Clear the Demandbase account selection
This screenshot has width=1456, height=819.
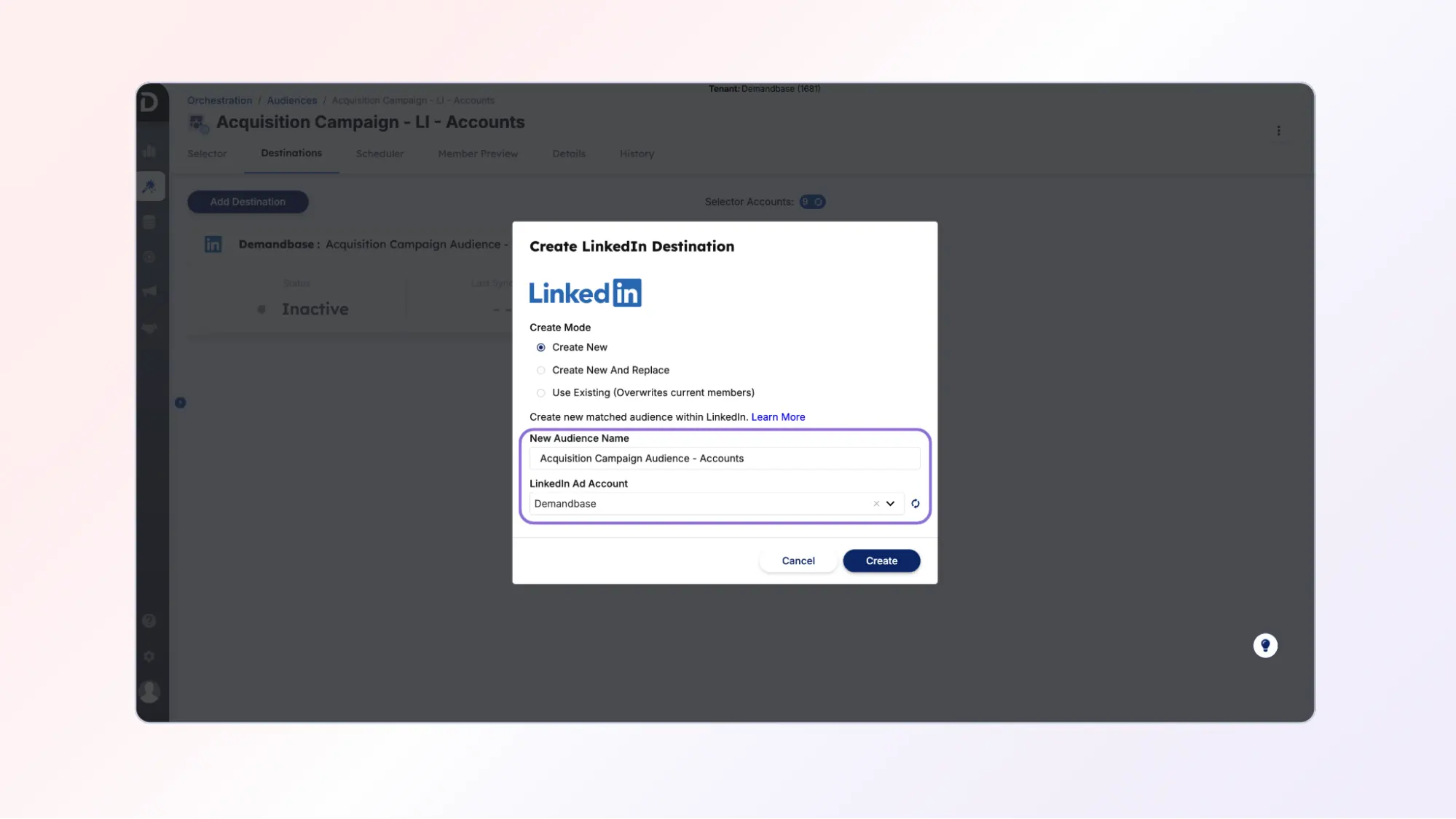pyautogui.click(x=876, y=503)
